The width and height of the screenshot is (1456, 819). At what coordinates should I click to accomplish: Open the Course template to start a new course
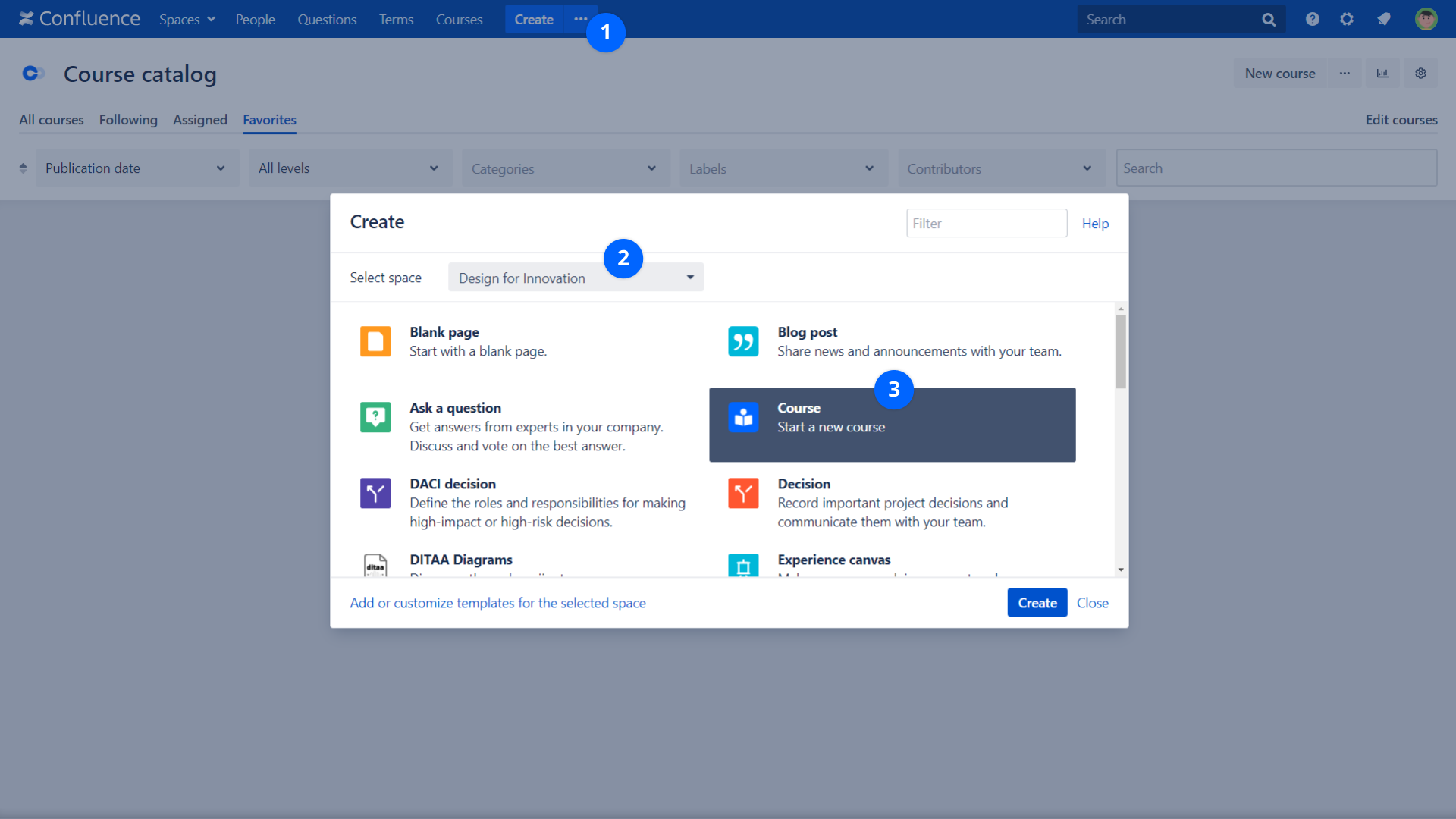coord(893,425)
